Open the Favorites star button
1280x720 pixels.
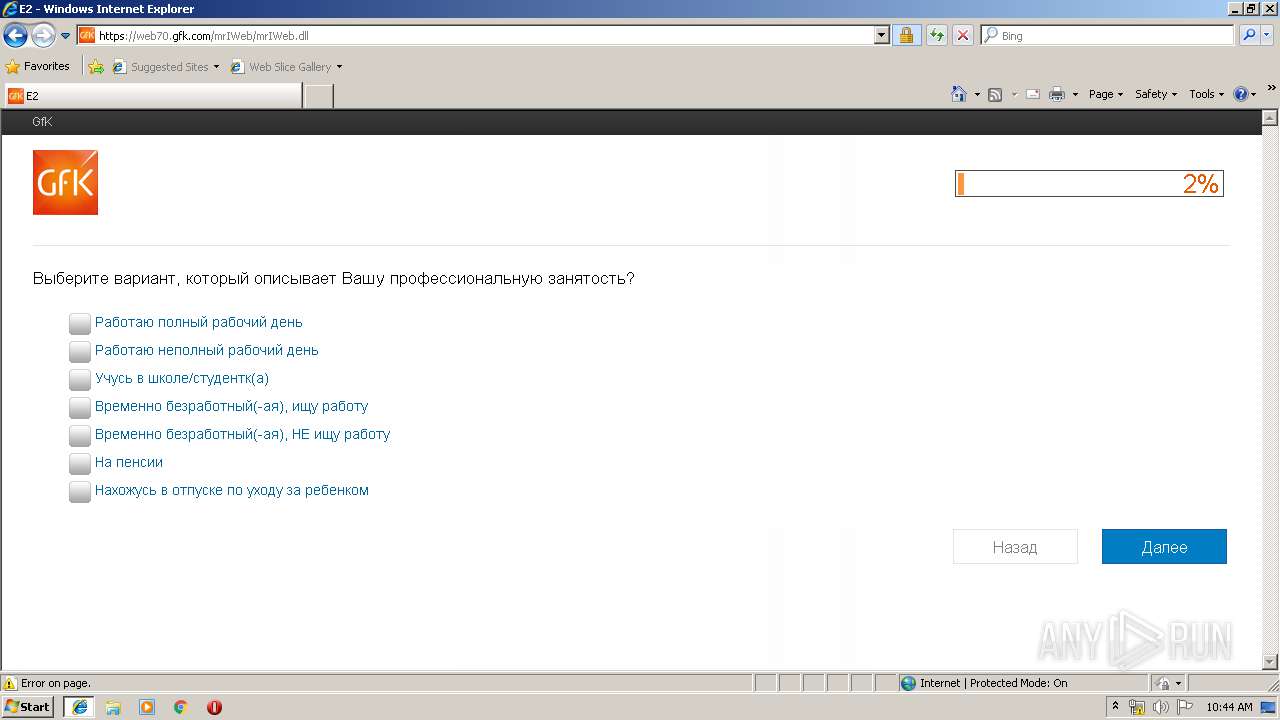(38, 67)
